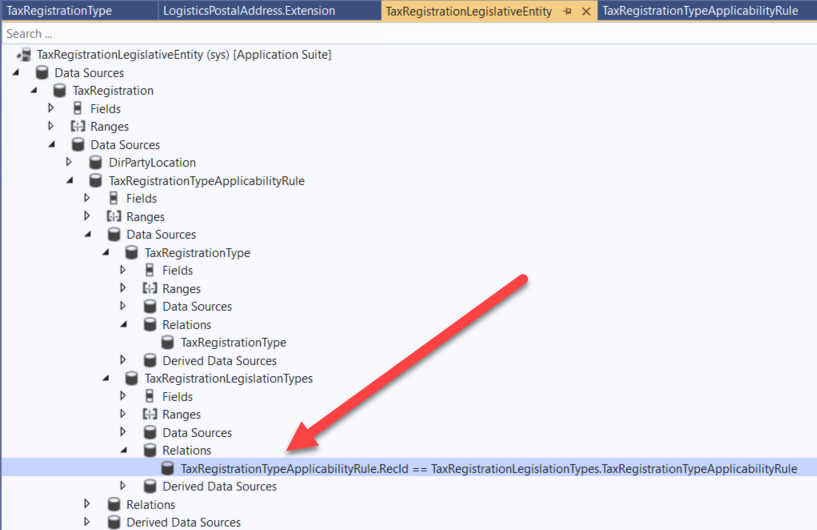The image size is (817, 530).
Task: Select the TaxRegistrationLegislativeEntity tab
Action: click(468, 11)
